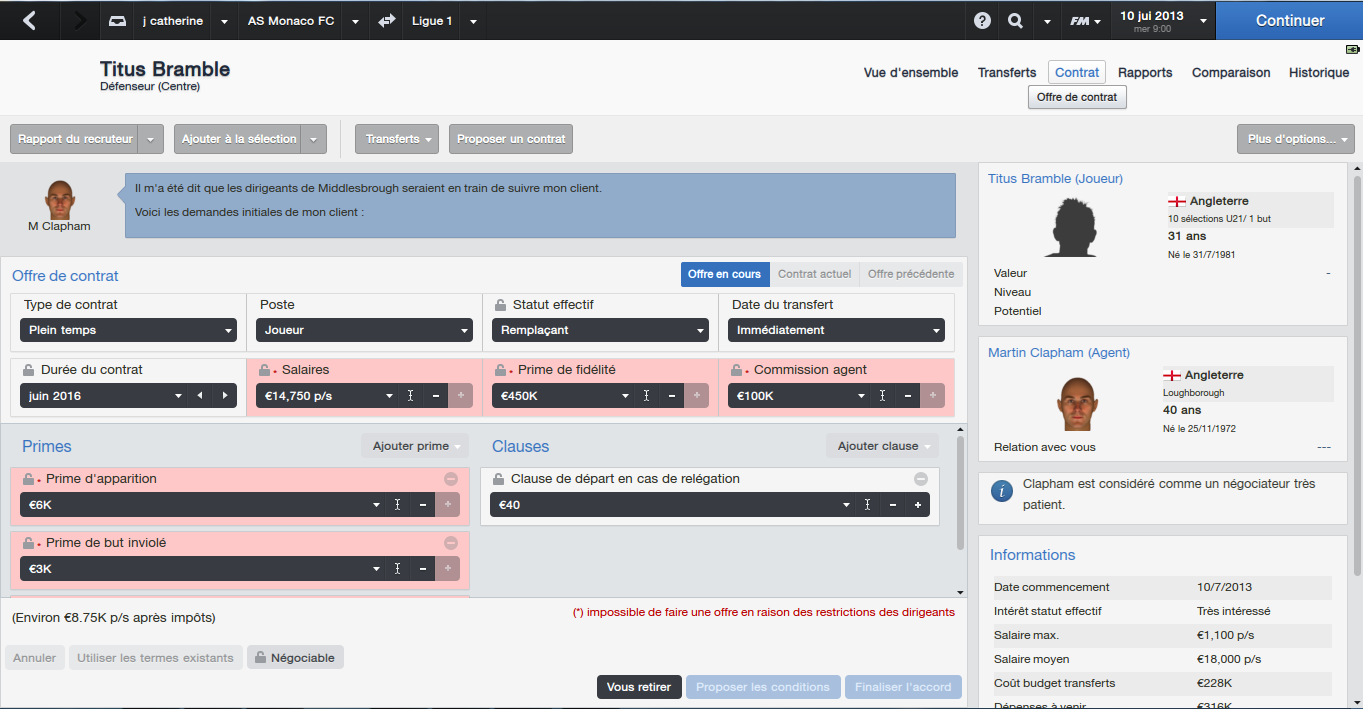Image resolution: width=1363 pixels, height=709 pixels.
Task: Remove the relegation release clause
Action: point(921,479)
